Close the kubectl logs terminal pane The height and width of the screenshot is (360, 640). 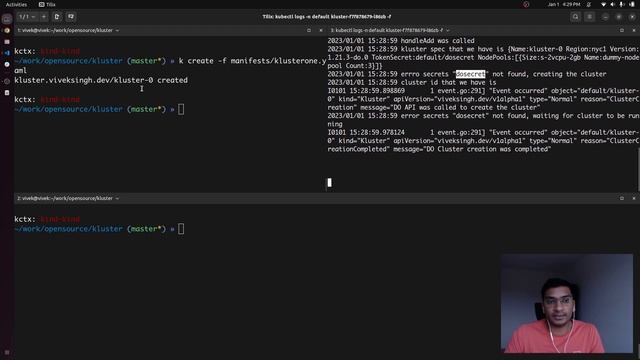point(634,30)
